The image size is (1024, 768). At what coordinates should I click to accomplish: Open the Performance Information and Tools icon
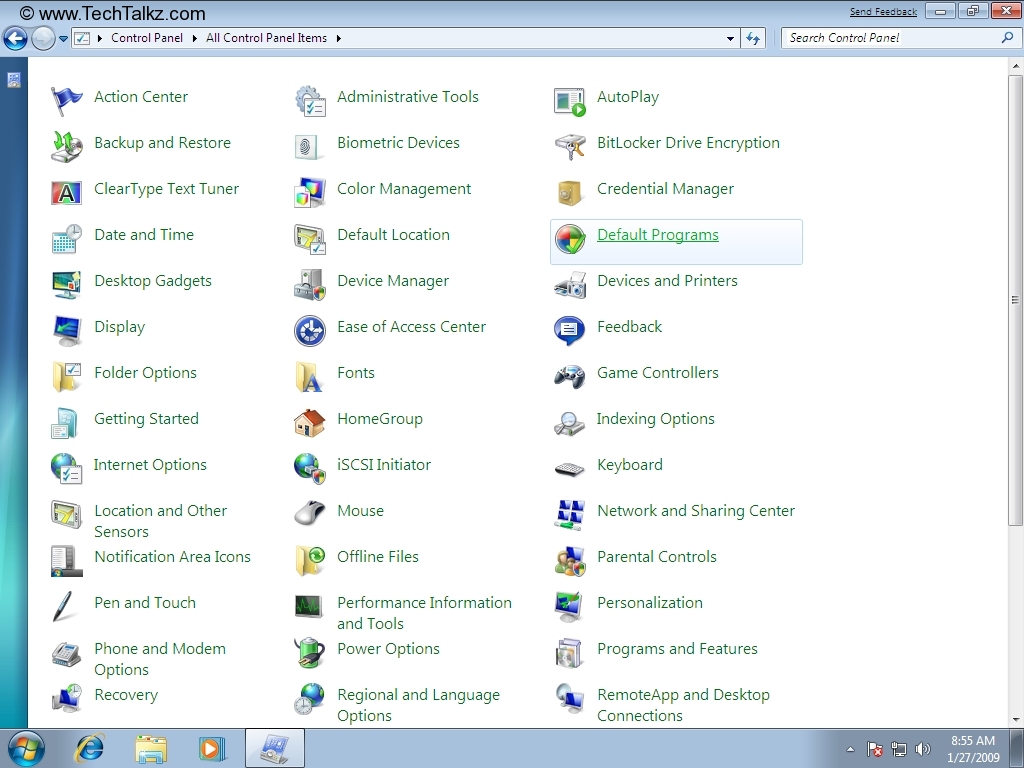308,607
